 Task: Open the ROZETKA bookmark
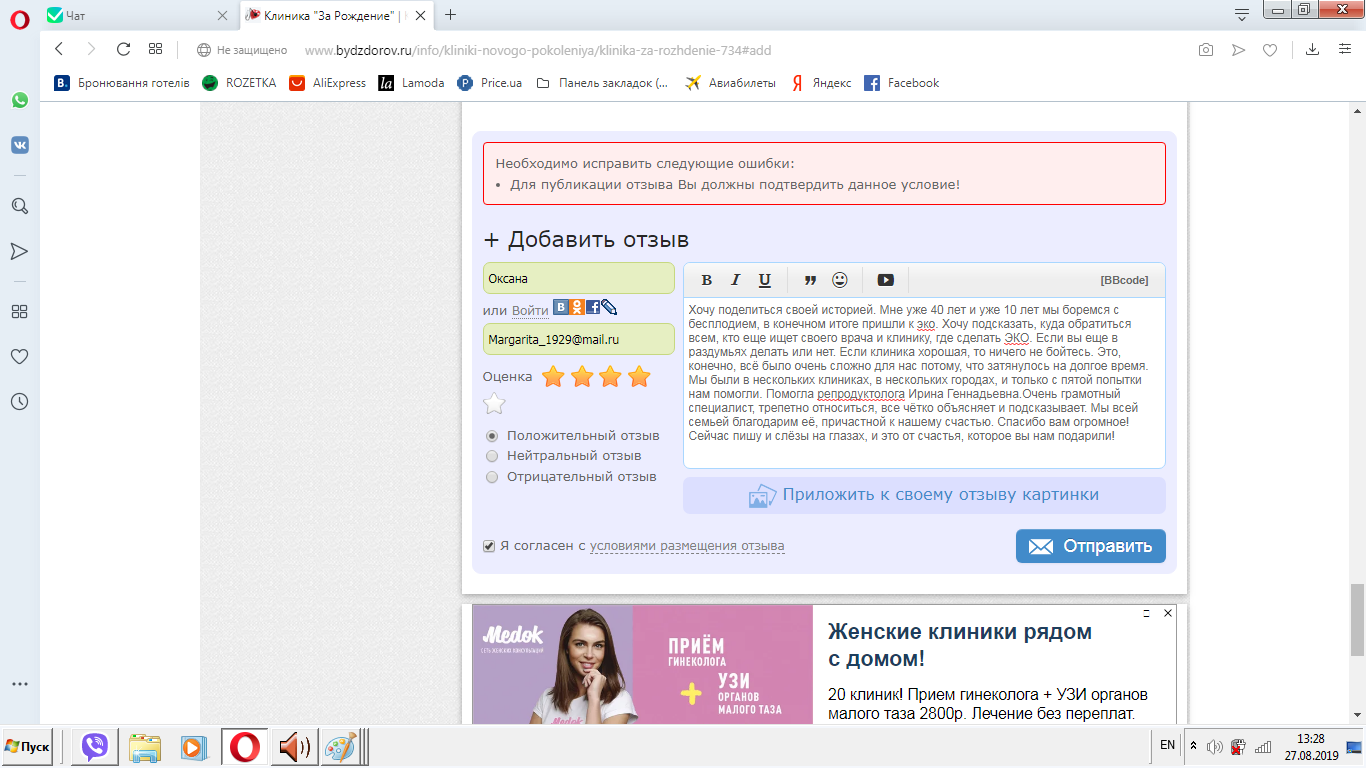(240, 83)
